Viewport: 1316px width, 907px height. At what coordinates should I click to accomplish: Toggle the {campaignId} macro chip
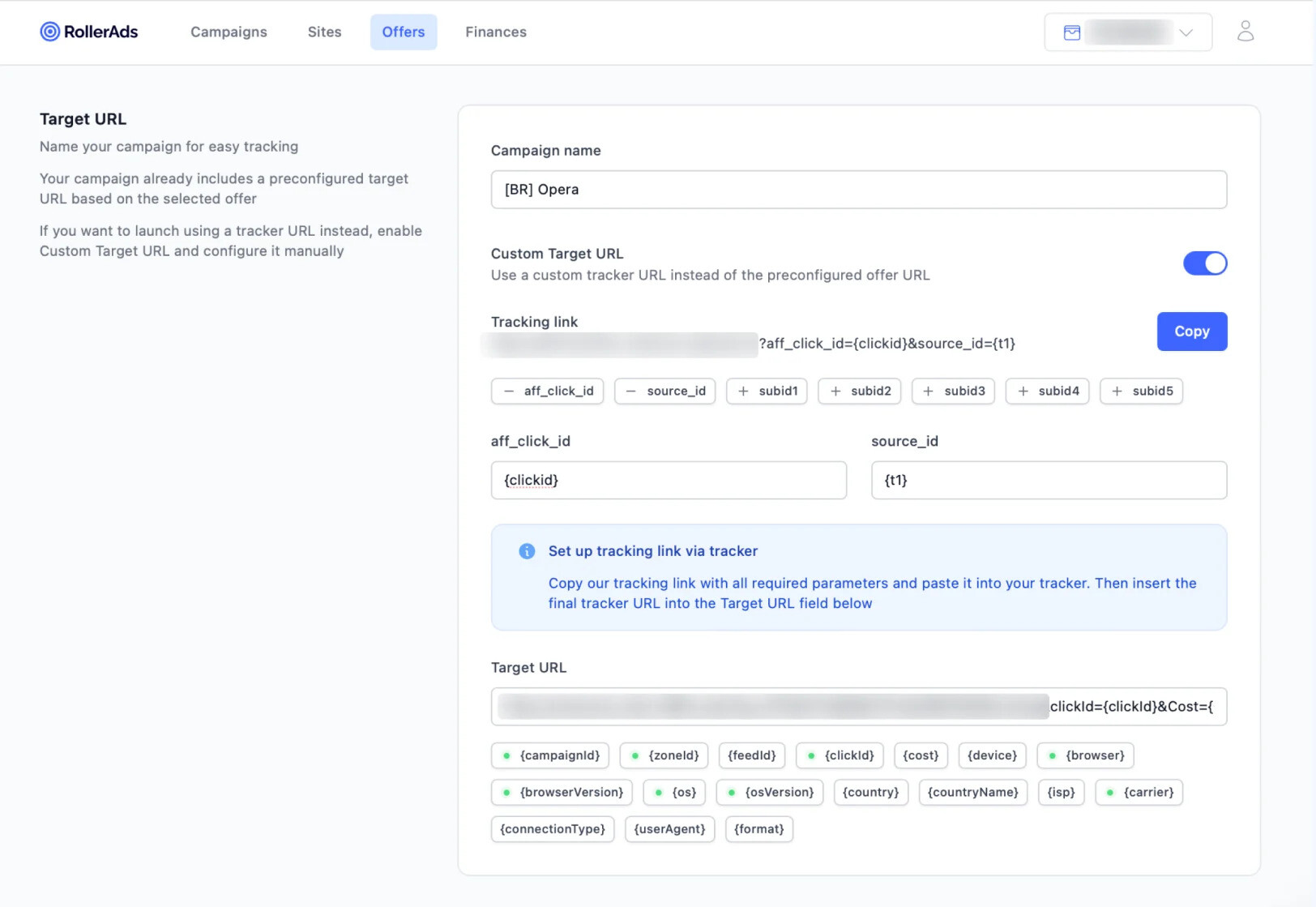[550, 755]
